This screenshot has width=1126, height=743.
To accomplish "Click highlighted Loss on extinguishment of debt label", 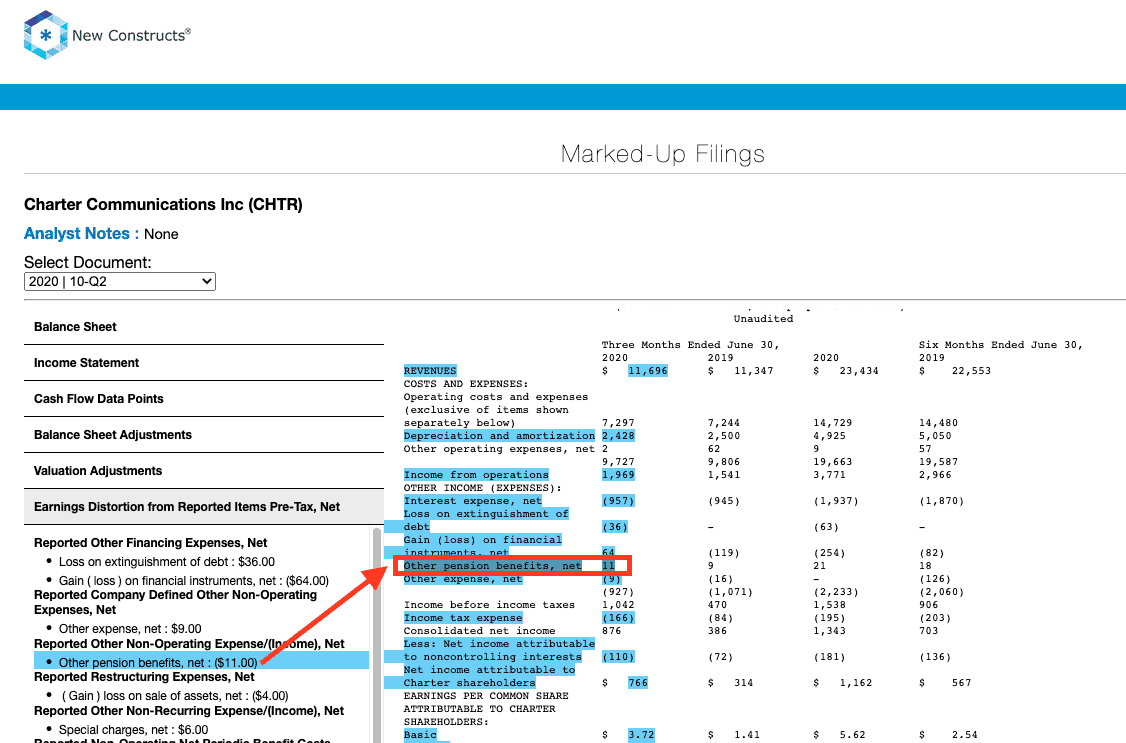I will (485, 520).
